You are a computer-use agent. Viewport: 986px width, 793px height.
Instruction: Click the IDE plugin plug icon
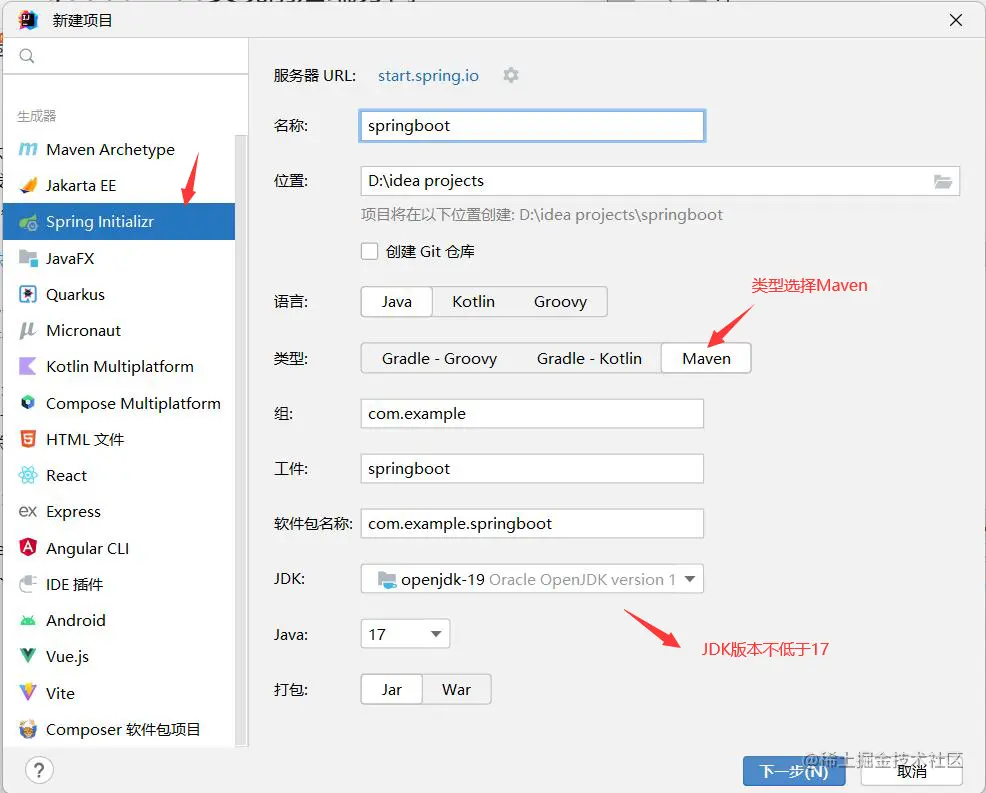point(28,584)
